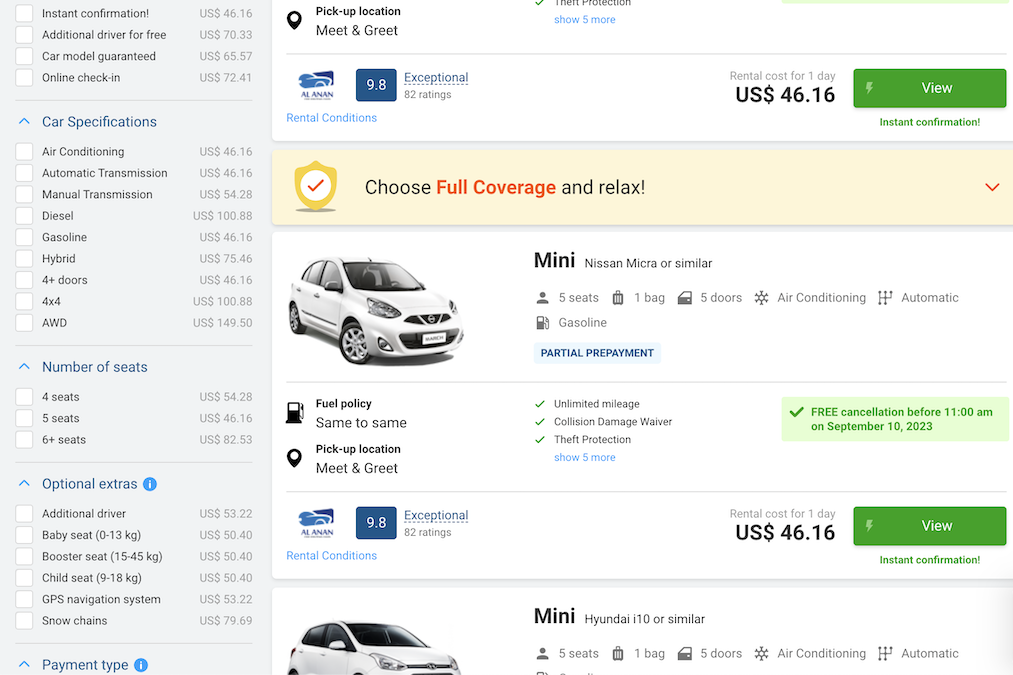The image size is (1013, 675).
Task: Click the PARTIAL PREPAYMENT badge
Action: [597, 353]
